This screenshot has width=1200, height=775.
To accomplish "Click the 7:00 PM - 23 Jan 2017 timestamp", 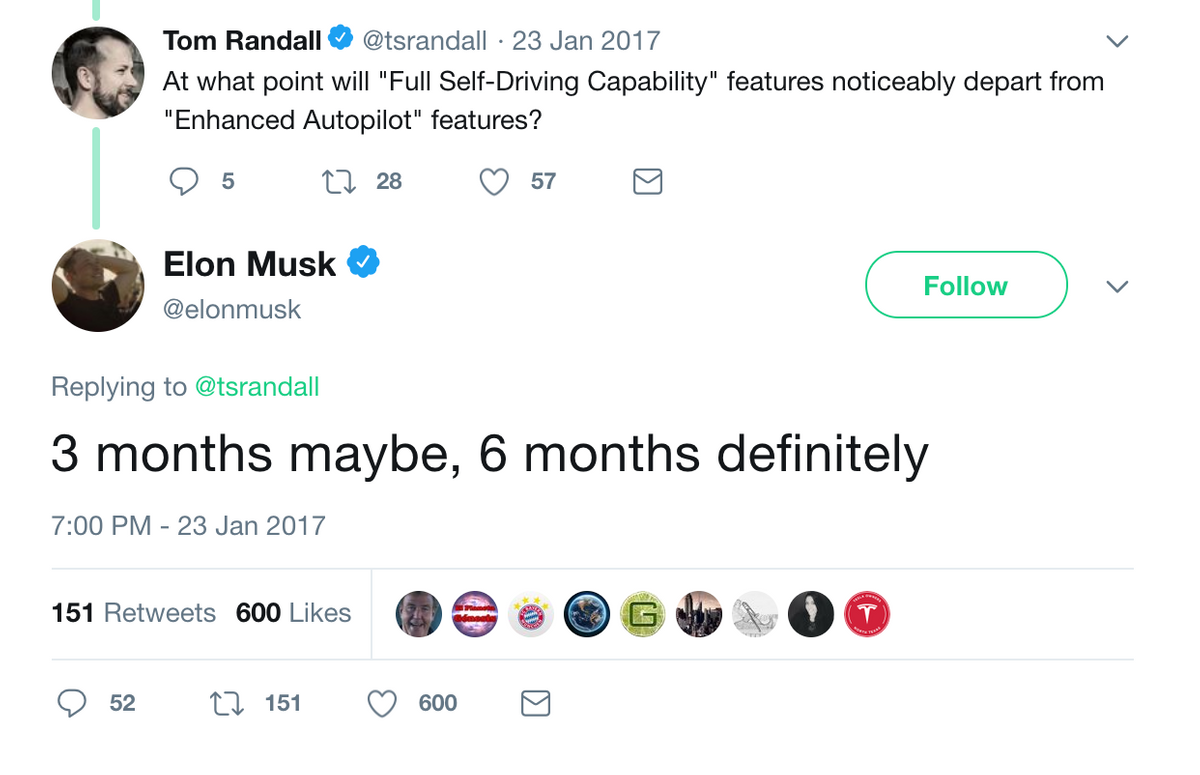I will click(x=188, y=526).
